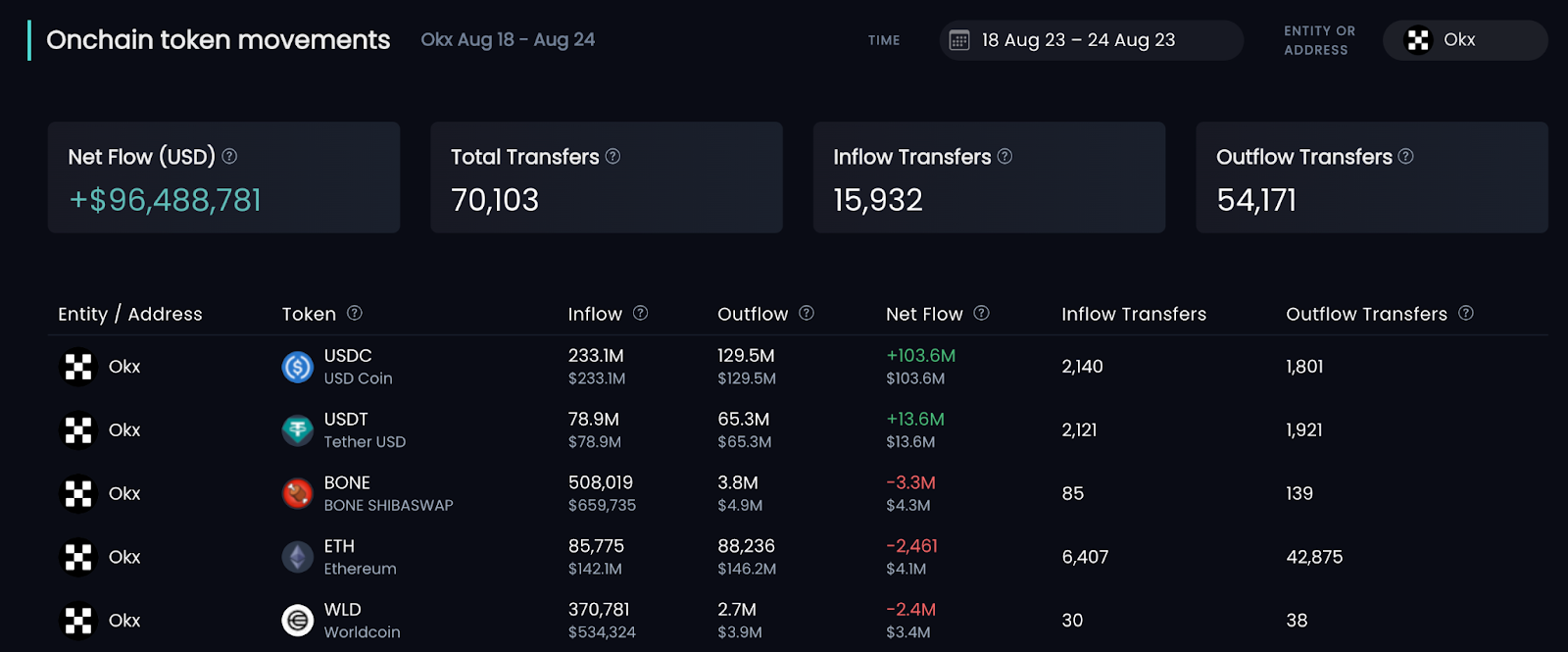
Task: Click the 42,875 ETH outflow transfers value
Action: point(1314,557)
